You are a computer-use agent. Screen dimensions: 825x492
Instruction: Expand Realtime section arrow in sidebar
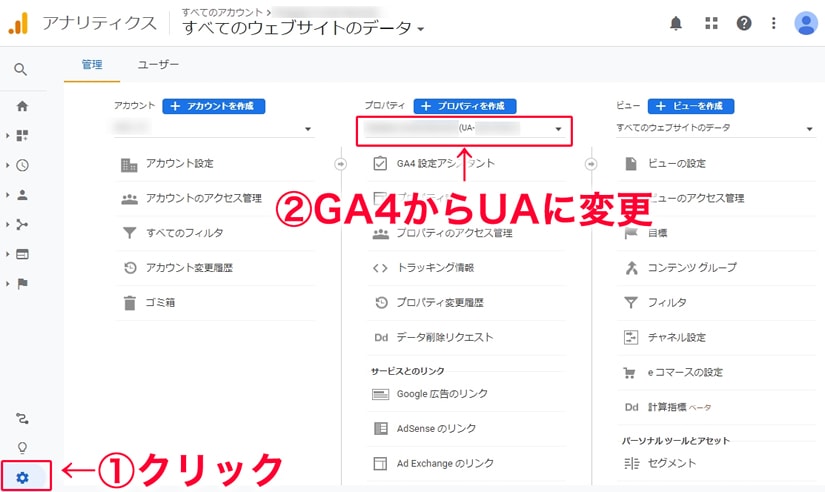coord(7,165)
